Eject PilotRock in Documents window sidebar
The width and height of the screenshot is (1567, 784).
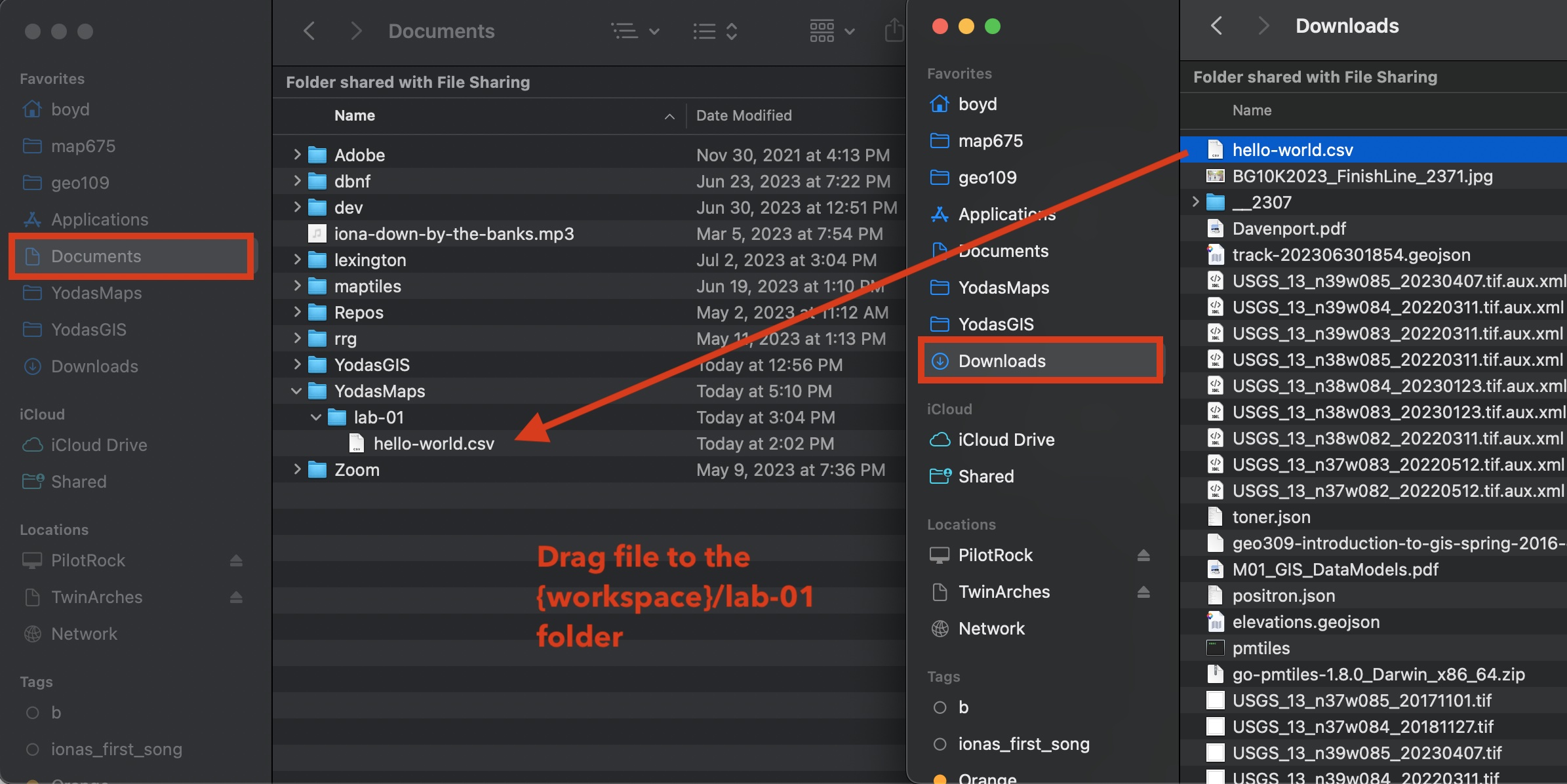coord(236,560)
